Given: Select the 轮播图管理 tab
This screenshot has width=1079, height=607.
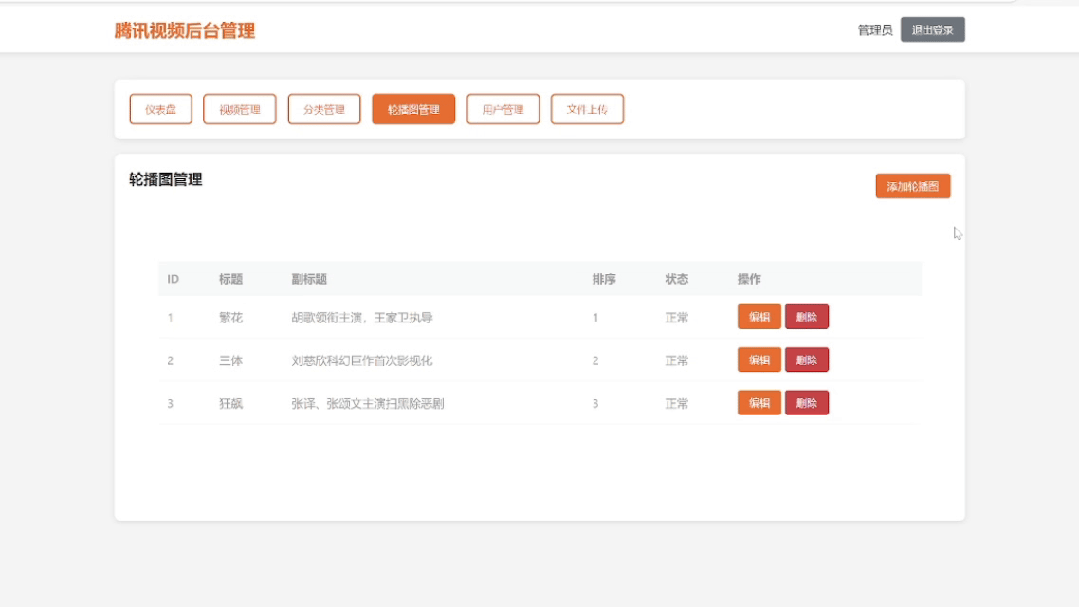Looking at the screenshot, I should click(413, 109).
